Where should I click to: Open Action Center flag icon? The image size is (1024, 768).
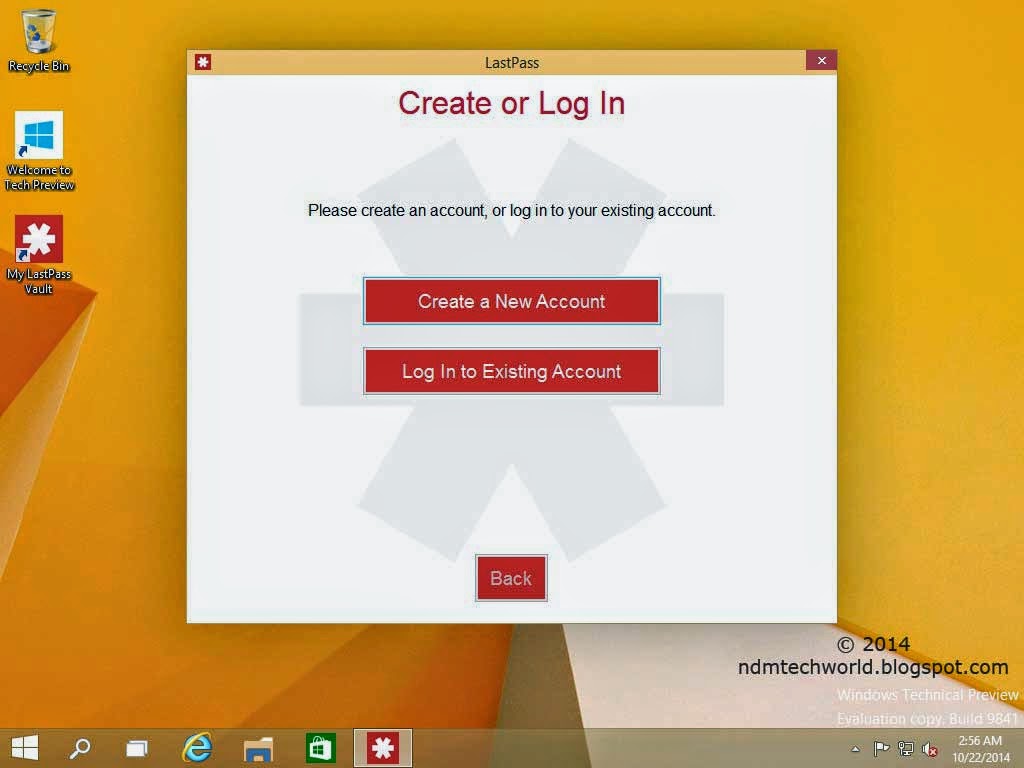[x=881, y=748]
